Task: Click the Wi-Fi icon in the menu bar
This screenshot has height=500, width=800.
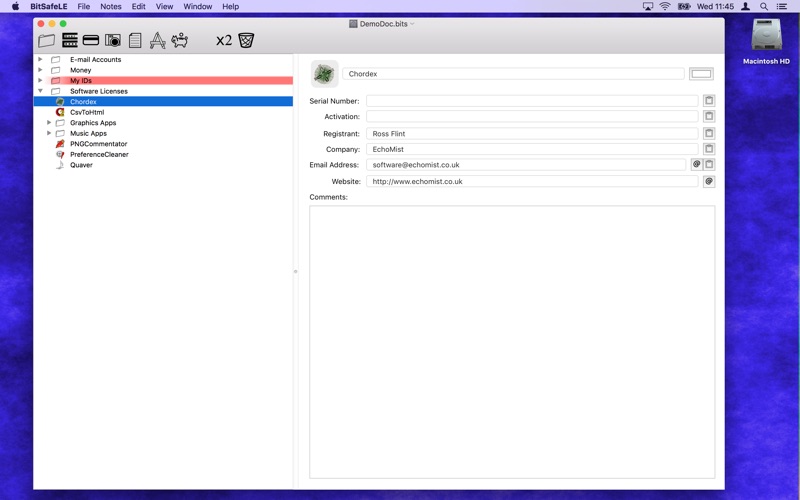Action: point(665,7)
